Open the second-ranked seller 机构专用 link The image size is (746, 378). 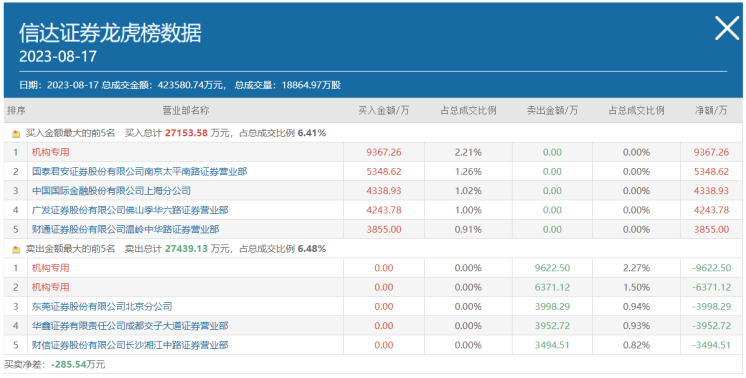tap(50, 287)
